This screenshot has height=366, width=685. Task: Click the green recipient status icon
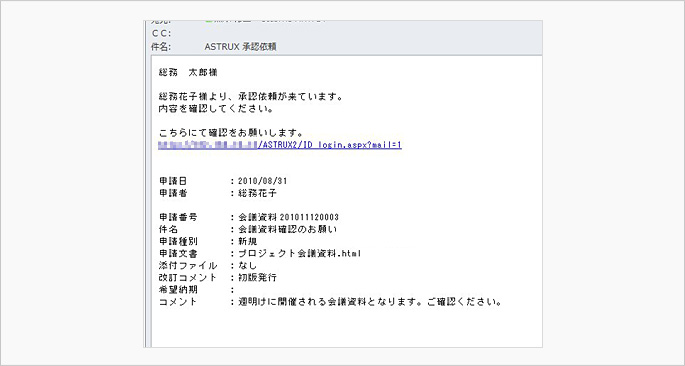point(208,21)
